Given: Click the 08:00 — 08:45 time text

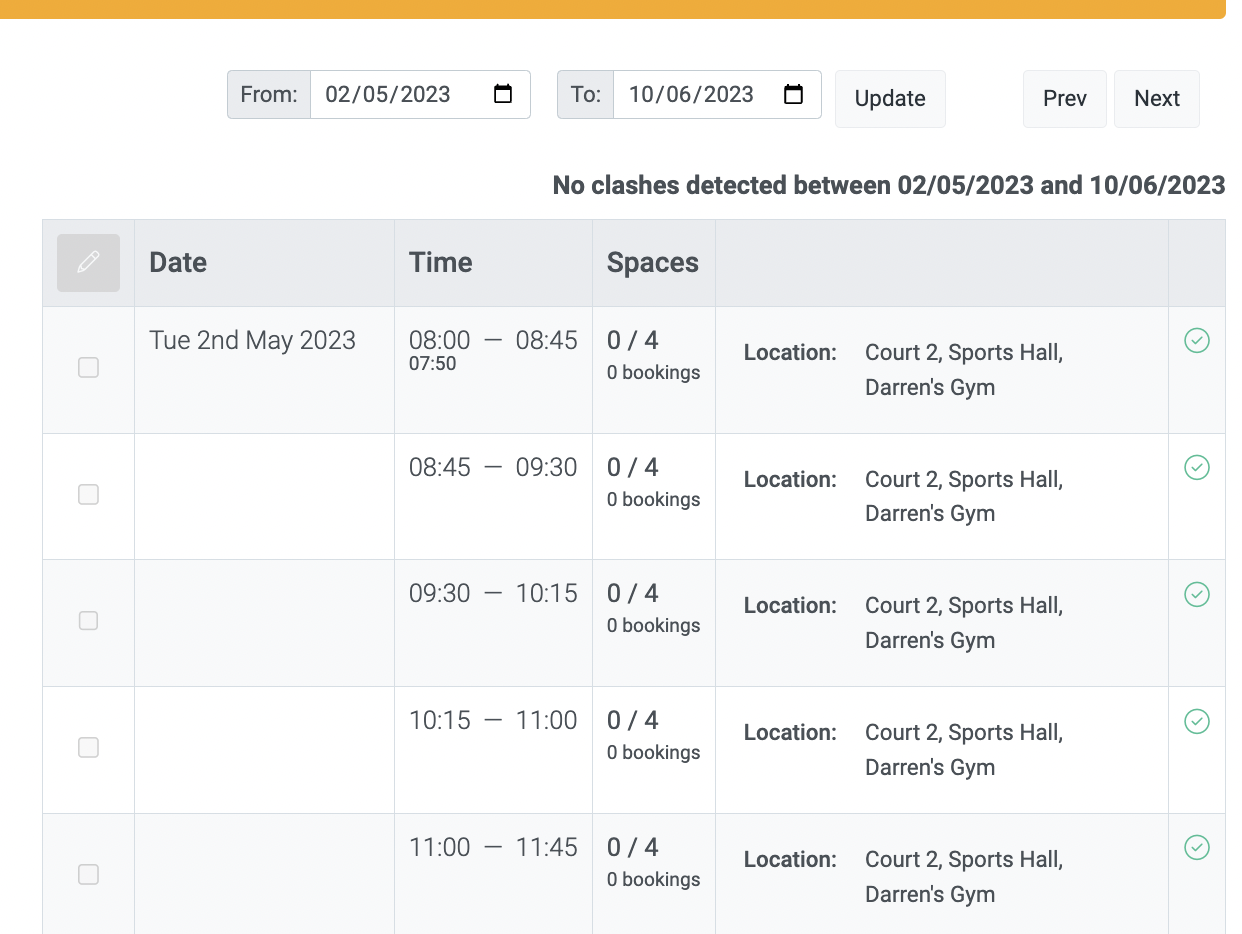Looking at the screenshot, I should [493, 340].
